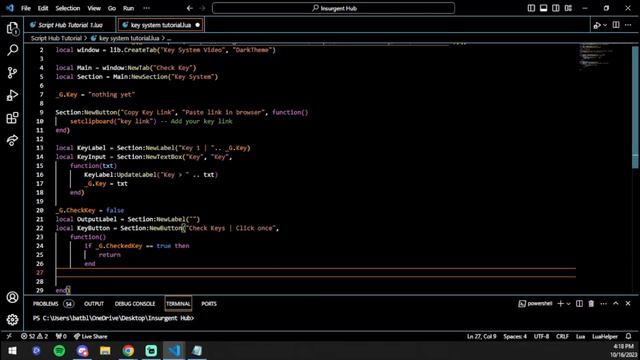
Task: Click the editor vertical scrollbar
Action: (x=635, y=107)
